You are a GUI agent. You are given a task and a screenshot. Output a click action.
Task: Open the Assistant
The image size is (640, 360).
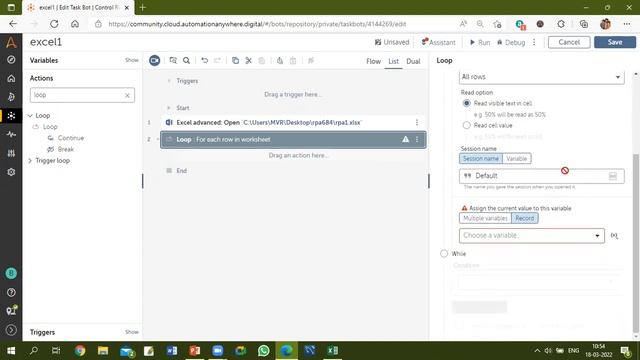(x=438, y=42)
